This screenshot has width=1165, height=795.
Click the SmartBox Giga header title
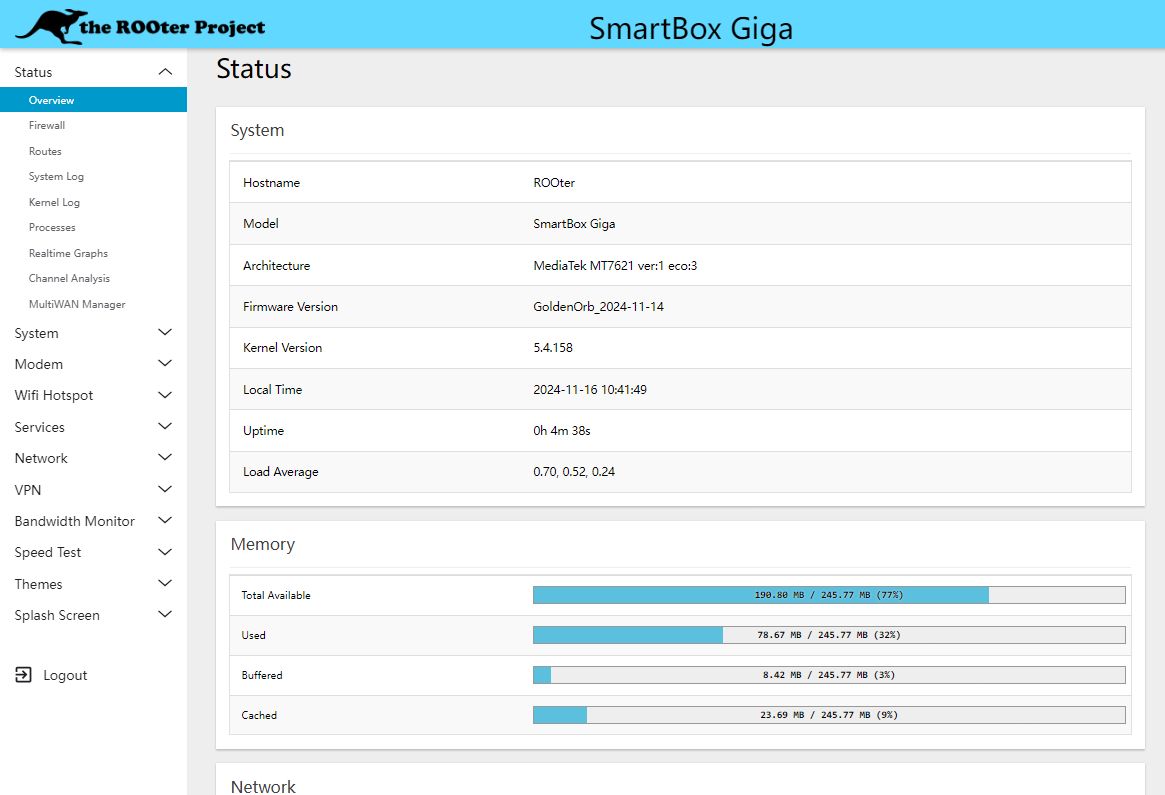[x=691, y=29]
